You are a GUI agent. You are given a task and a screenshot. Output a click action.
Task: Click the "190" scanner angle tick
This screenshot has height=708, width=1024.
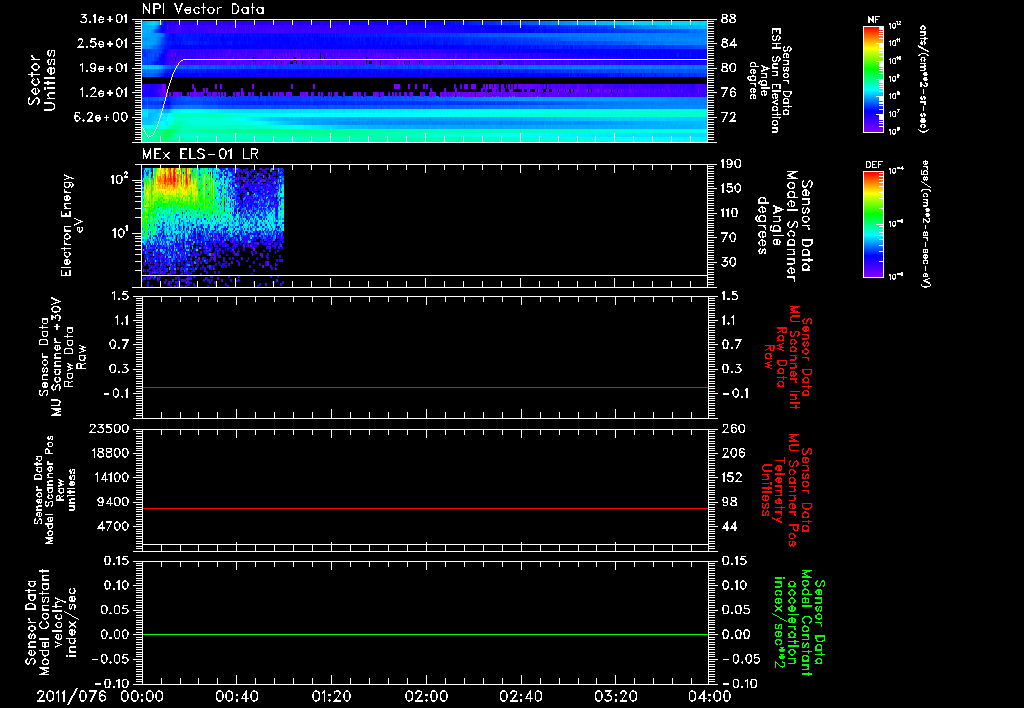click(x=732, y=163)
